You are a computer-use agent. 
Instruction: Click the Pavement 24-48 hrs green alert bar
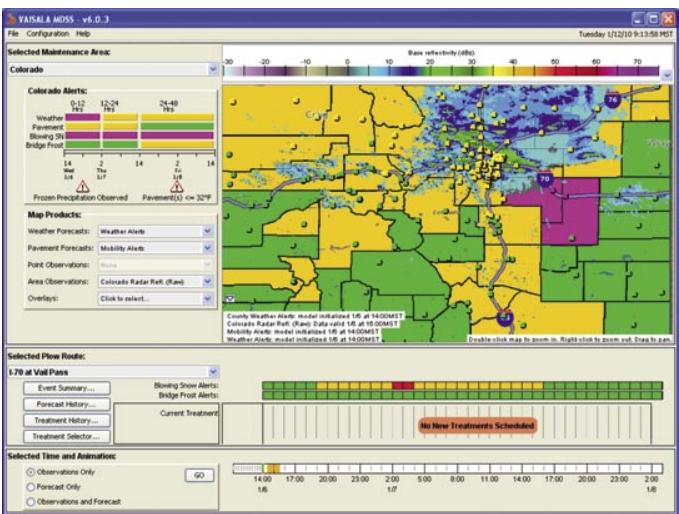click(178, 126)
